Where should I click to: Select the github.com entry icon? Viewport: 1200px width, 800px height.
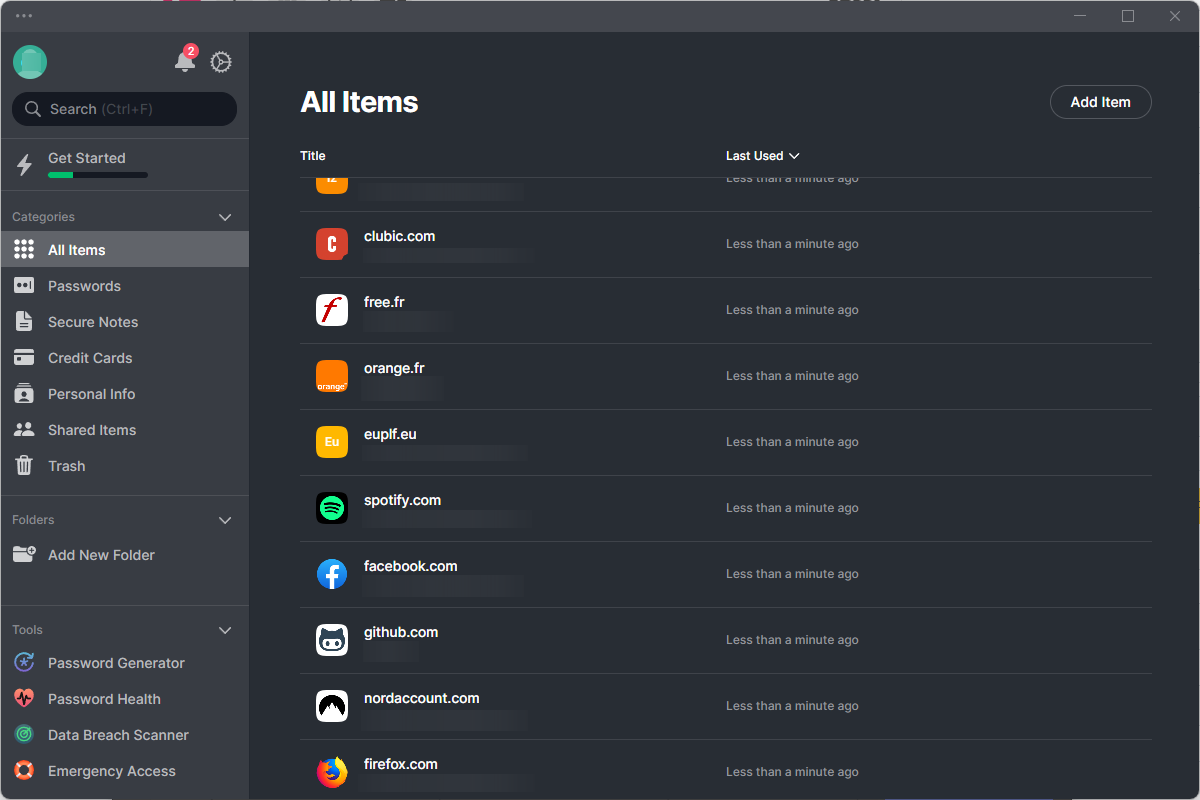[x=332, y=640]
